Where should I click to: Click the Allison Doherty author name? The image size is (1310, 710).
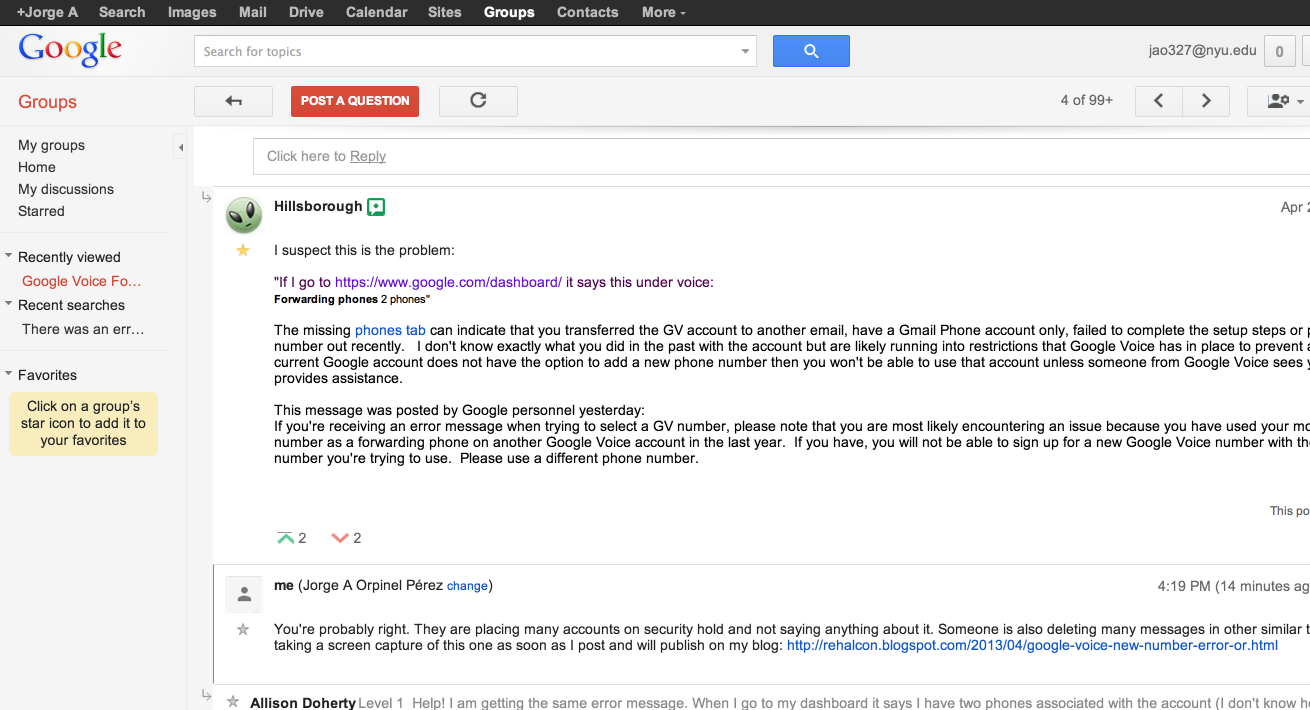(303, 703)
